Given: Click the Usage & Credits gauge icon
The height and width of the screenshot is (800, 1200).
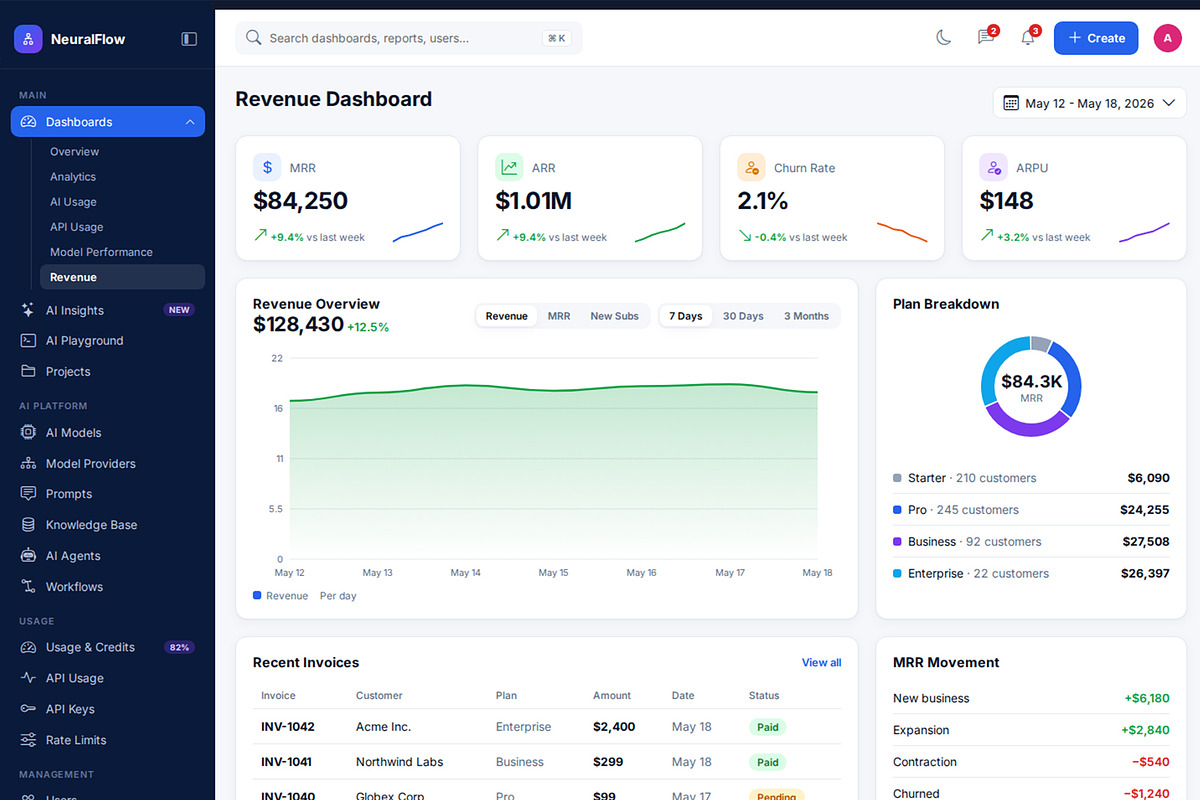Looking at the screenshot, I should 28,647.
